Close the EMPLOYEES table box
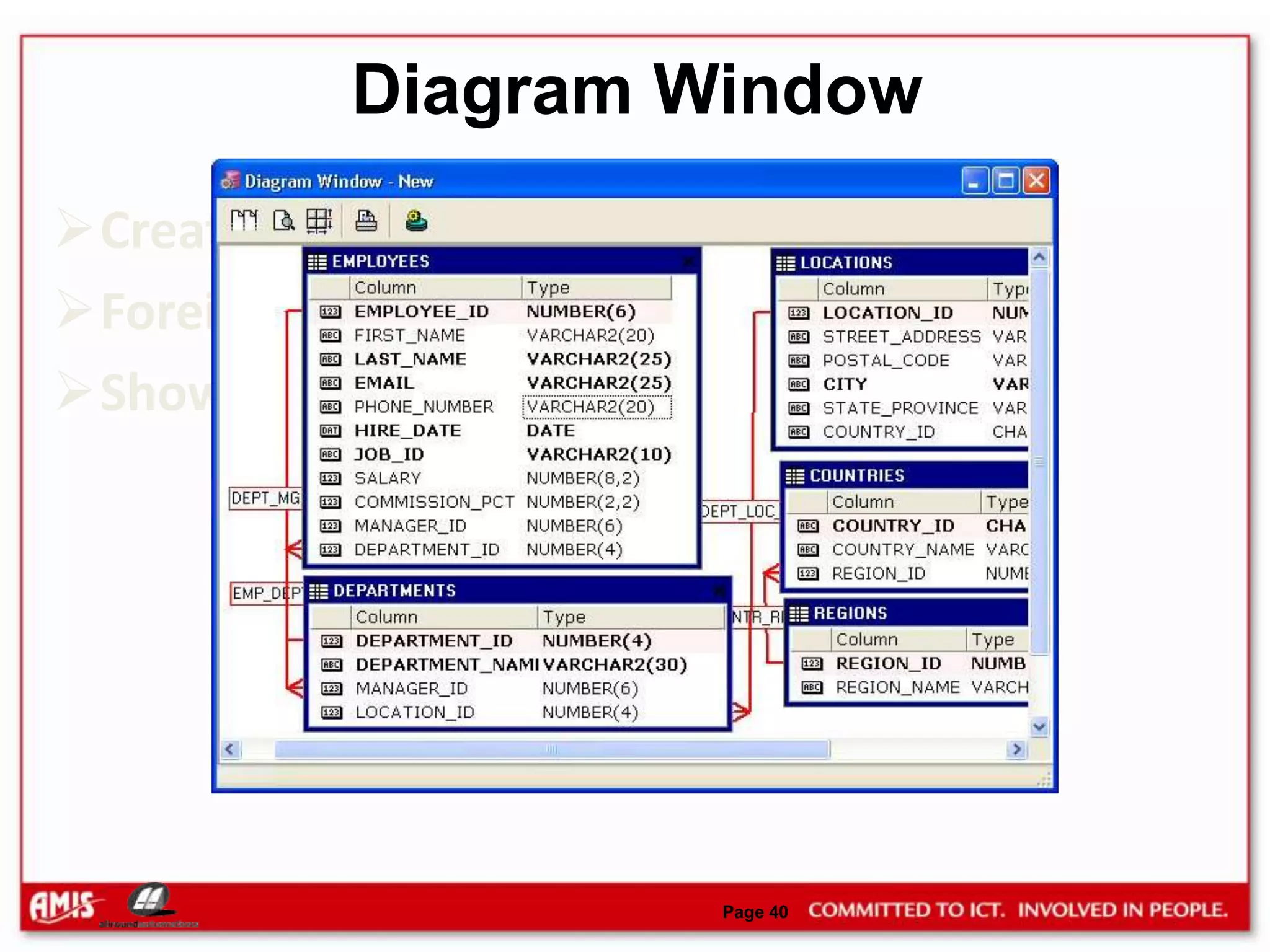The image size is (1270, 952). pos(688,262)
